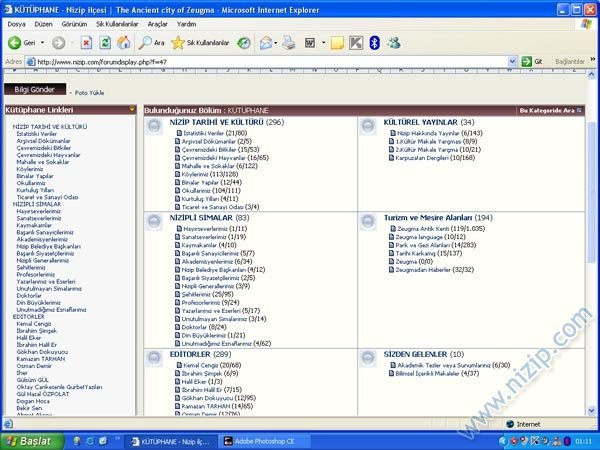
Task: Click Bağlantılar links toolbar label
Action: pos(570,62)
